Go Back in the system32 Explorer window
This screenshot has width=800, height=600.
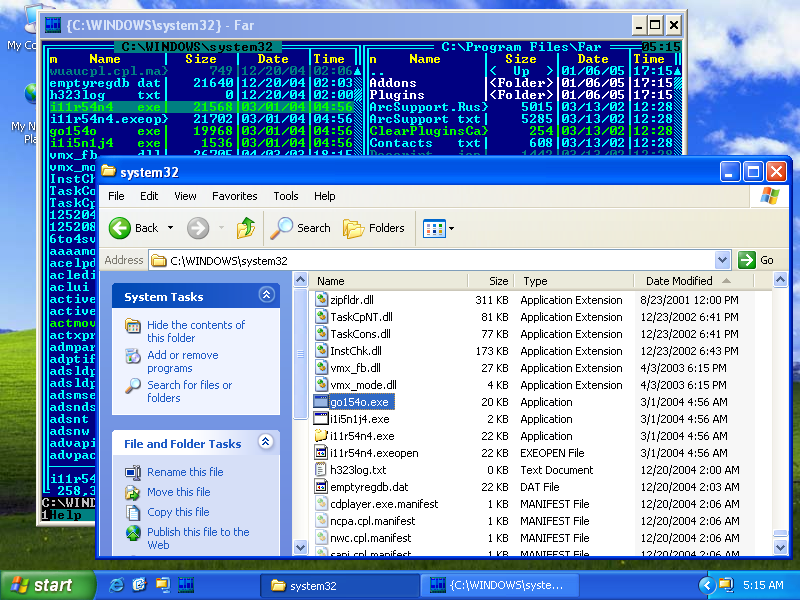pyautogui.click(x=134, y=228)
